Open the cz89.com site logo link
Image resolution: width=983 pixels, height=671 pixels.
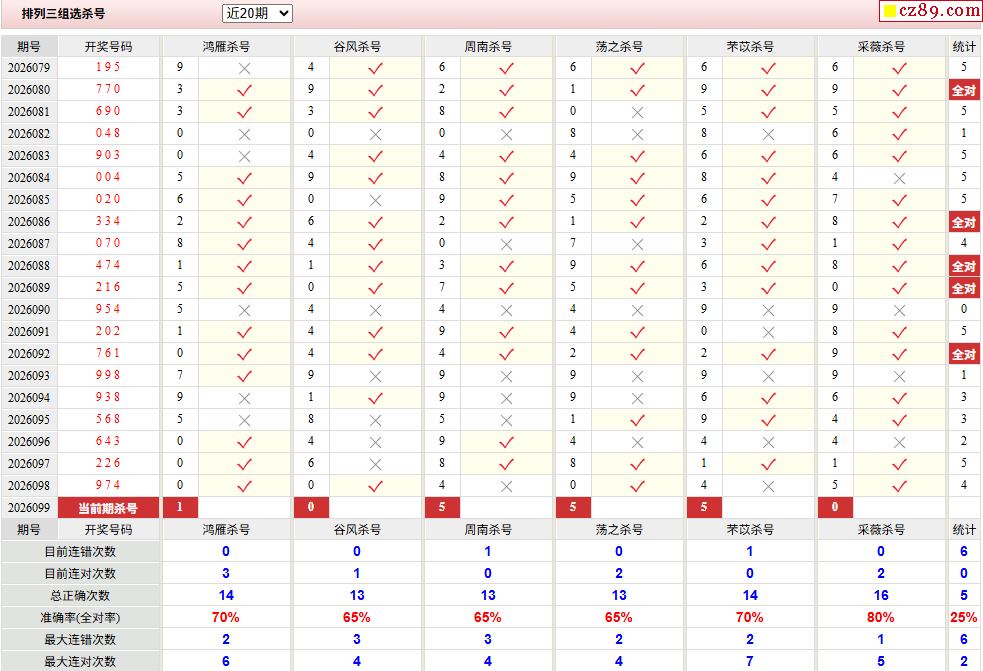coord(931,11)
